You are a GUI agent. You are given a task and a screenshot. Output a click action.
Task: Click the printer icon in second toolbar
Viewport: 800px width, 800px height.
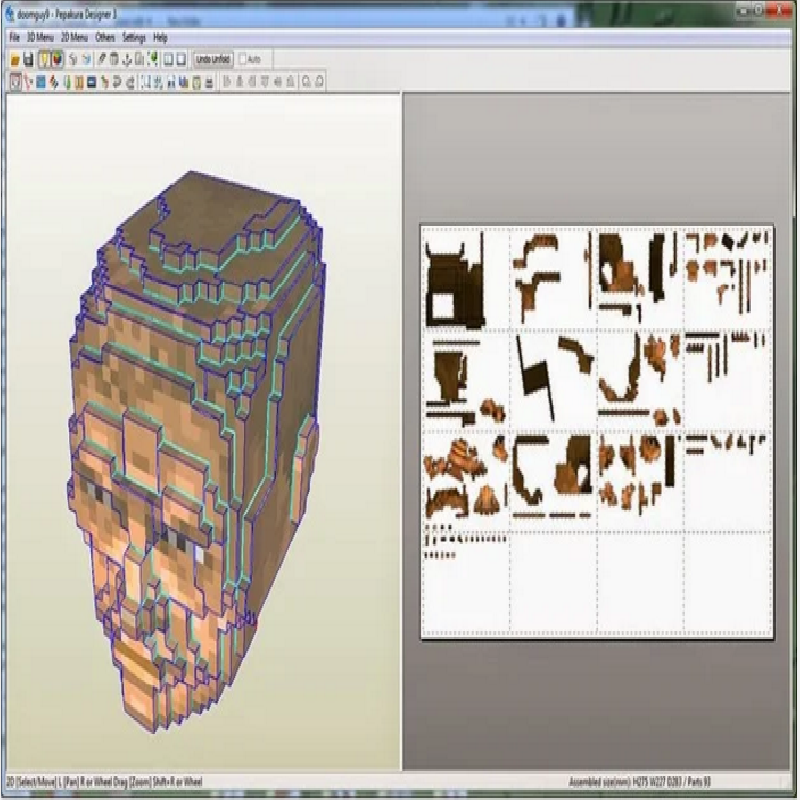tap(209, 82)
